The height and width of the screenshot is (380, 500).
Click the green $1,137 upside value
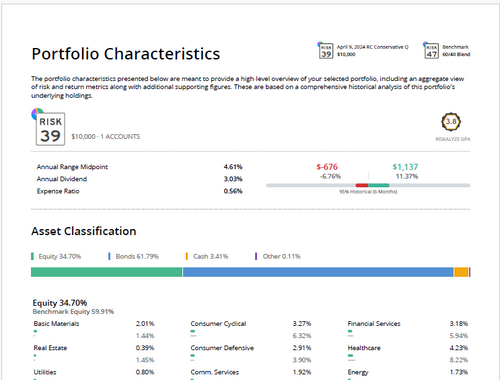tap(405, 167)
